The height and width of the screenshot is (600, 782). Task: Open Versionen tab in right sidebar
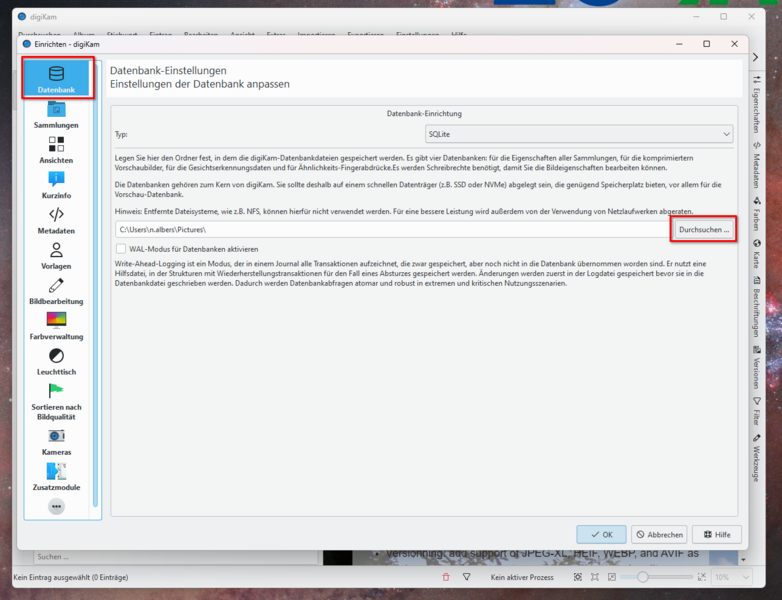757,367
